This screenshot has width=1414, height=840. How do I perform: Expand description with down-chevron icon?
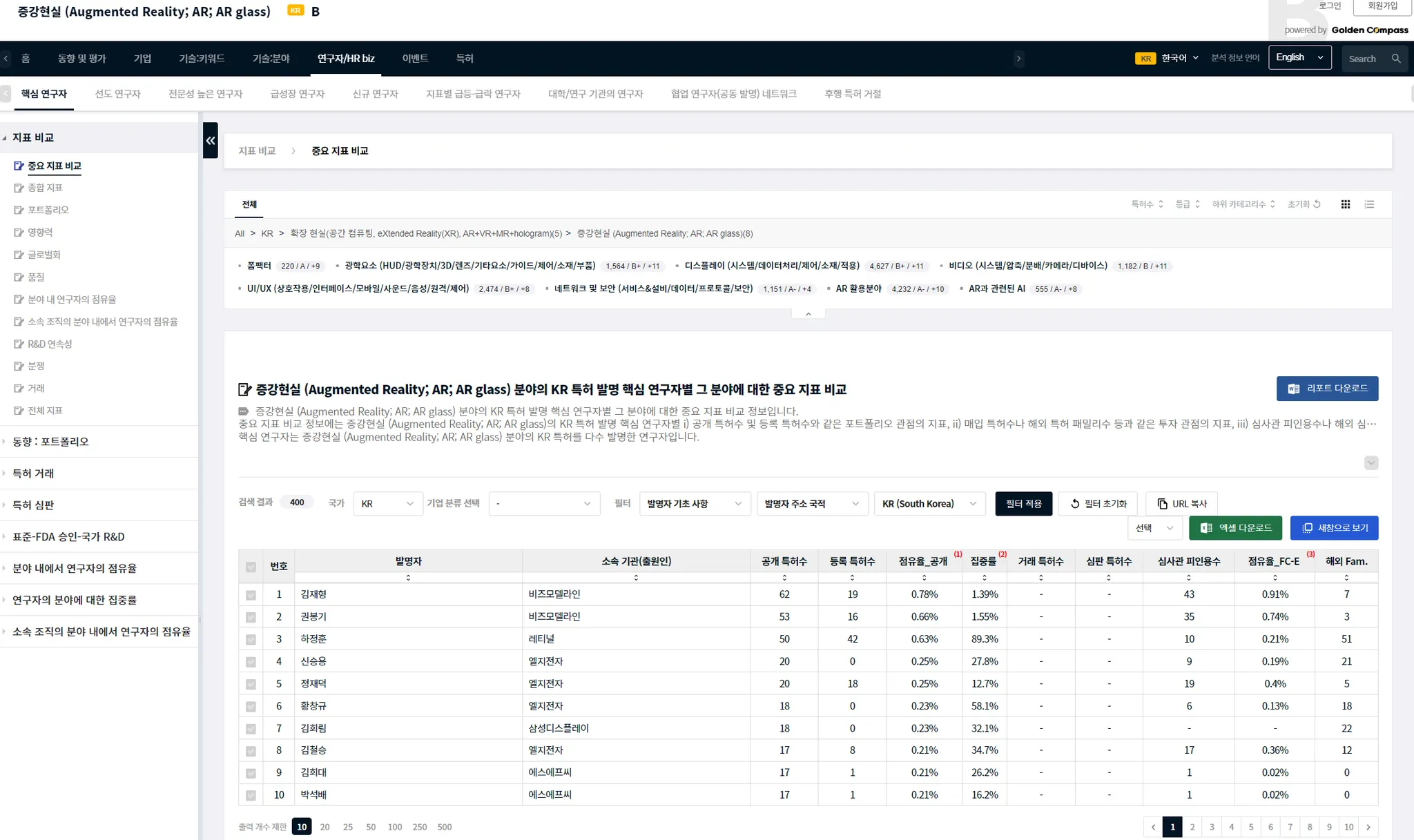(x=1371, y=463)
